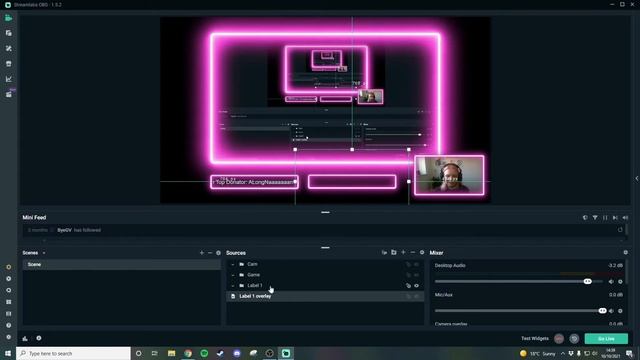Pause the Mini Feed alert queue
This screenshot has width=640, height=360.
pyautogui.click(x=605, y=218)
